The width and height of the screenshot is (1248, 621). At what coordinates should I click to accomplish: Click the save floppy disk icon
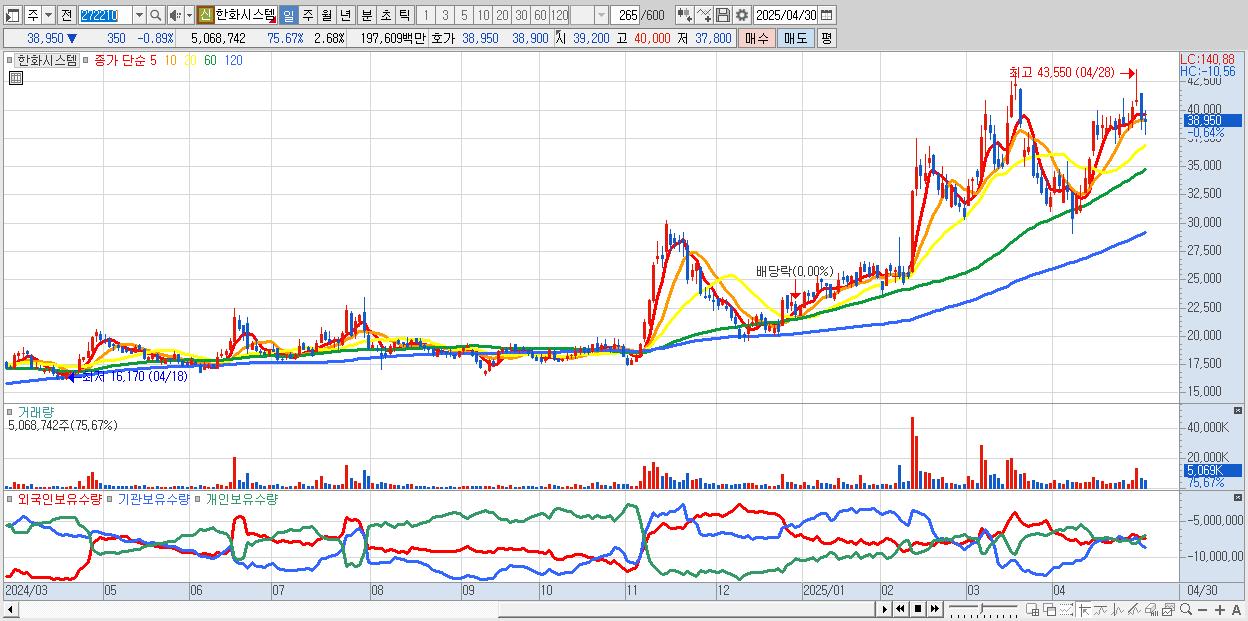click(x=723, y=15)
